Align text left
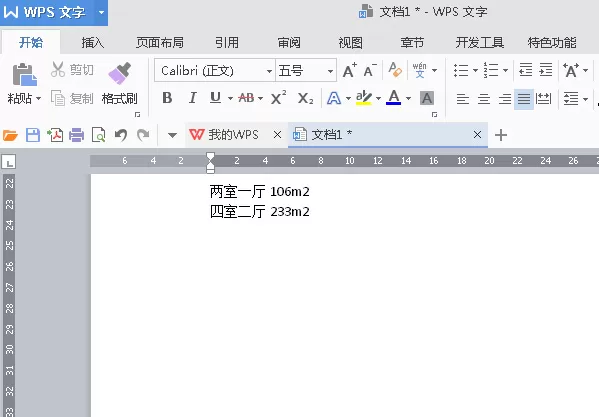This screenshot has width=599, height=417. (463, 99)
